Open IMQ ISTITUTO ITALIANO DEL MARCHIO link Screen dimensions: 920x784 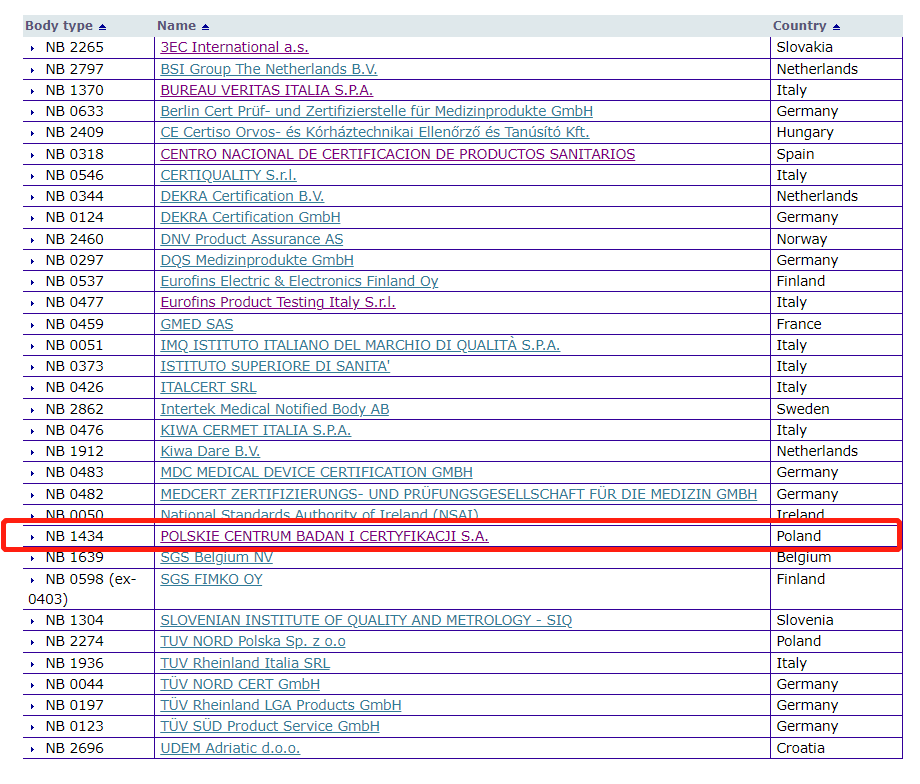pos(360,345)
